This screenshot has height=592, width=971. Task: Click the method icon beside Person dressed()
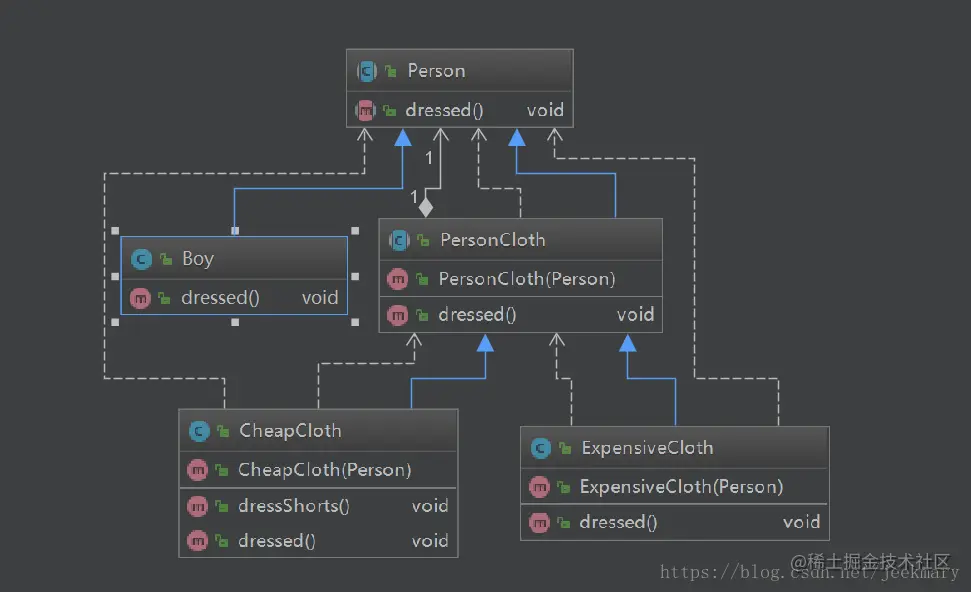point(365,111)
